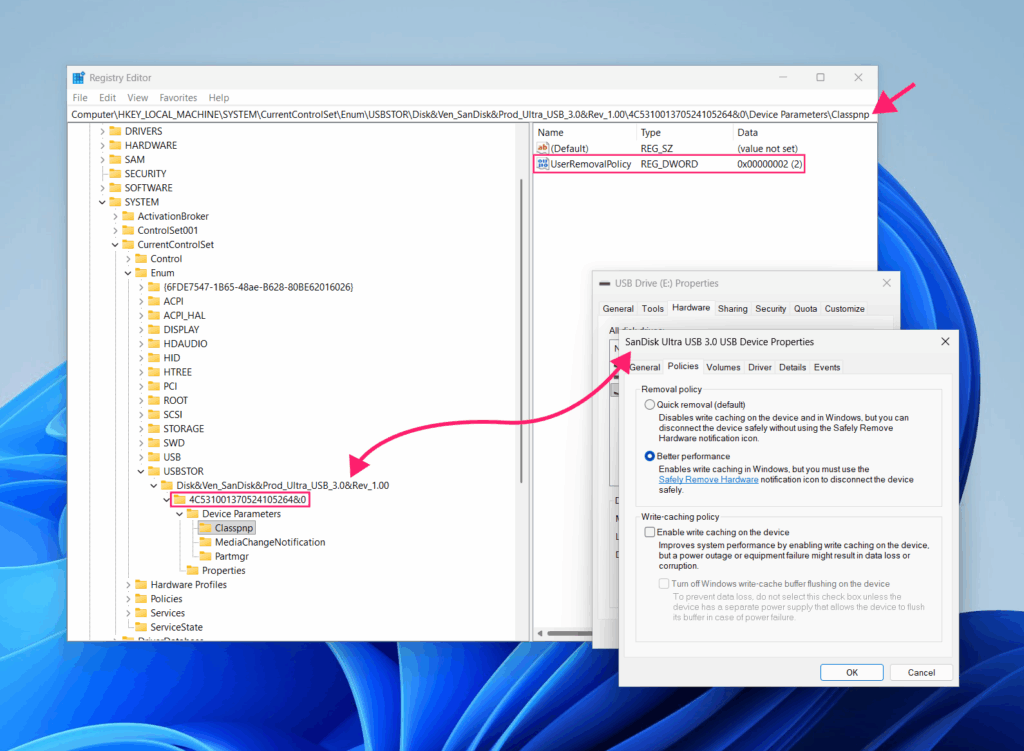Viewport: 1024px width, 751px height.
Task: Switch to Details tab in device properties
Action: point(792,368)
